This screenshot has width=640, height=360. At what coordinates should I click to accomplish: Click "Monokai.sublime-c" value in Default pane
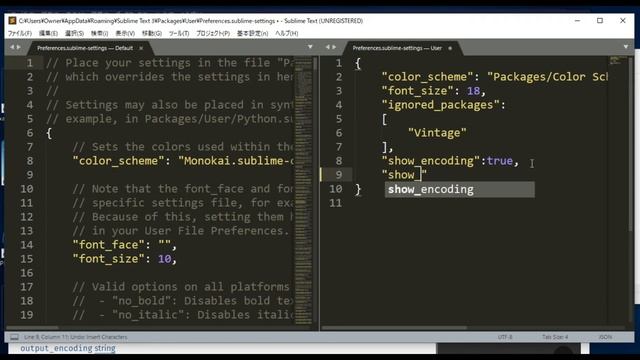click(x=236, y=161)
